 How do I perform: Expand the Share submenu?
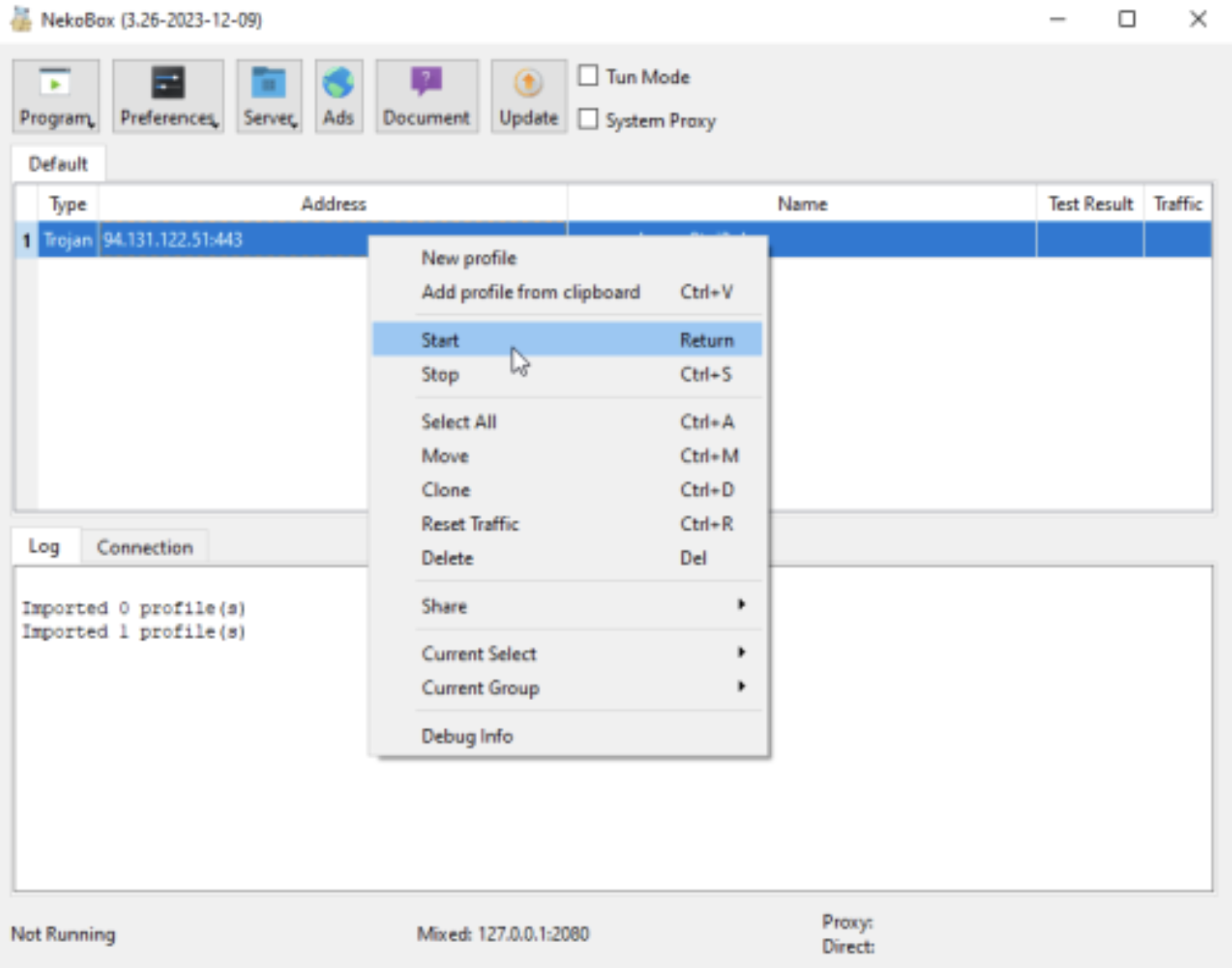point(567,605)
